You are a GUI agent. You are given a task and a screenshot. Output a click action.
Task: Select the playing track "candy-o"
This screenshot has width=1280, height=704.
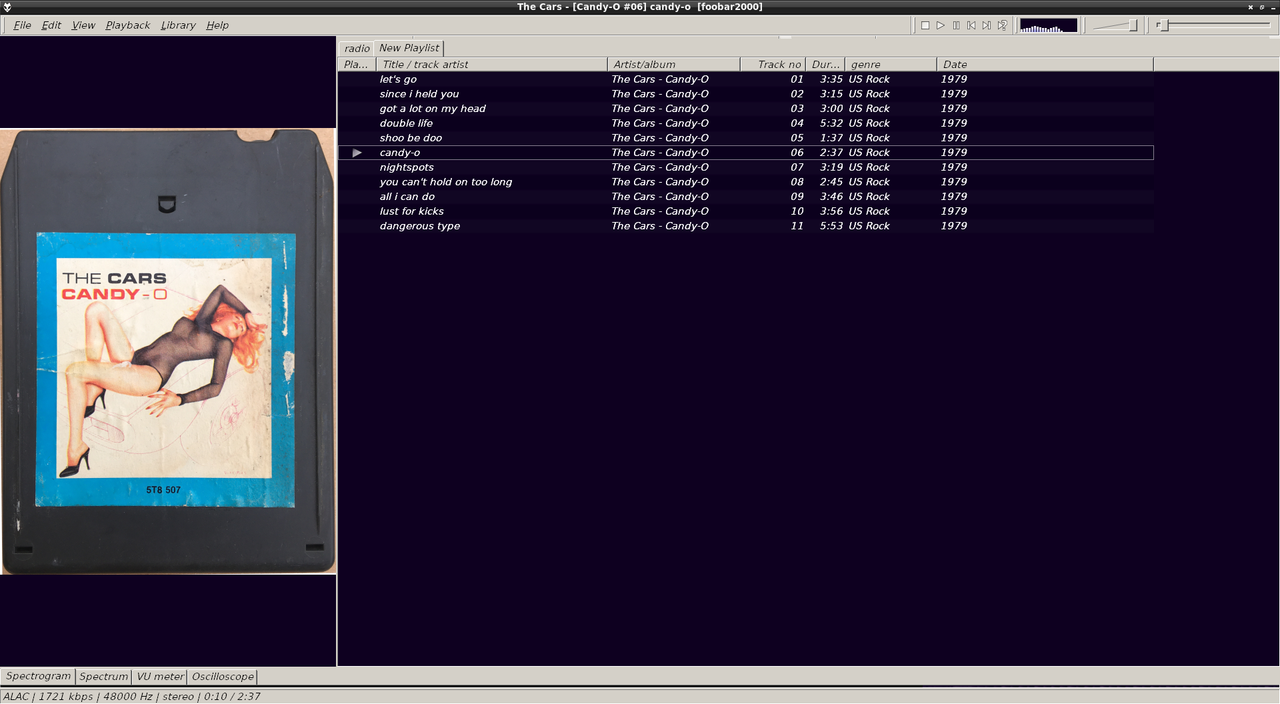(x=746, y=152)
